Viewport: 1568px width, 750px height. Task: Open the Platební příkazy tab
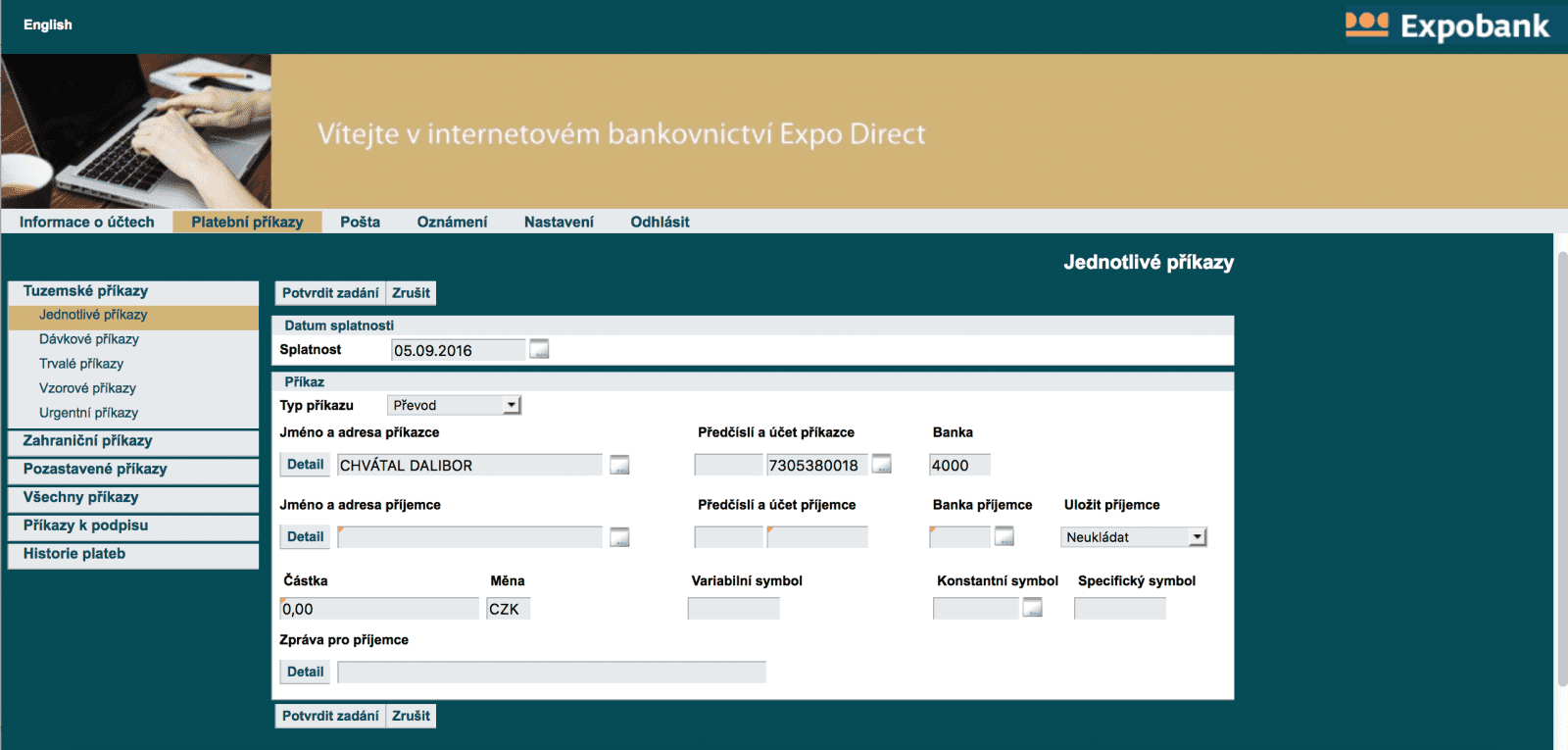coord(247,222)
